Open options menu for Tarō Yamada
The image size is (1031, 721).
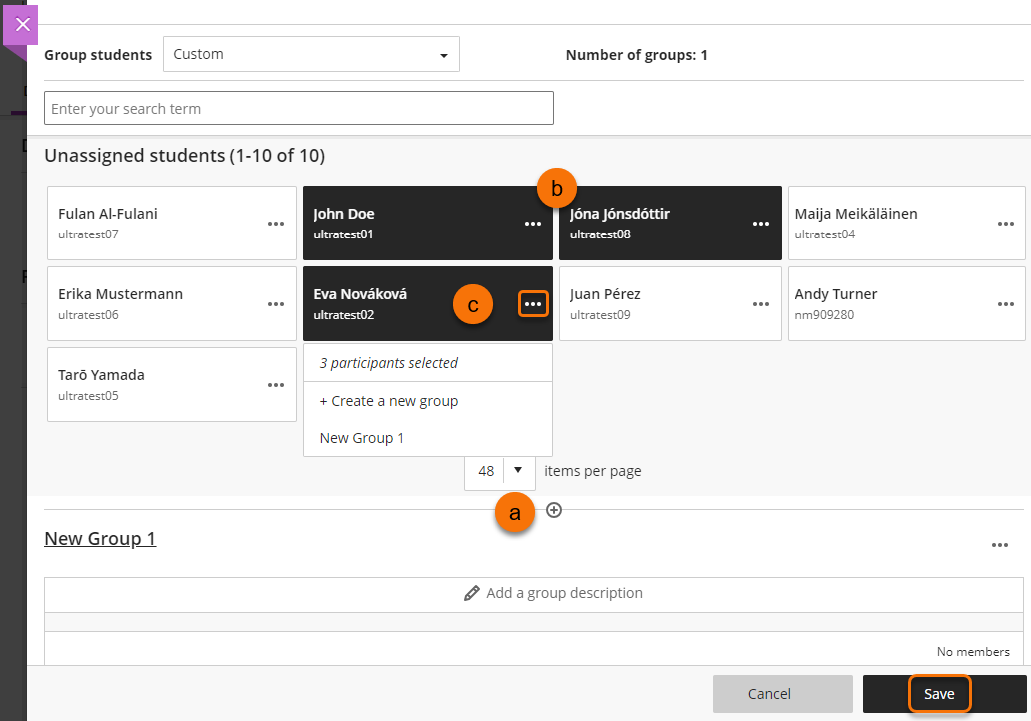click(276, 385)
